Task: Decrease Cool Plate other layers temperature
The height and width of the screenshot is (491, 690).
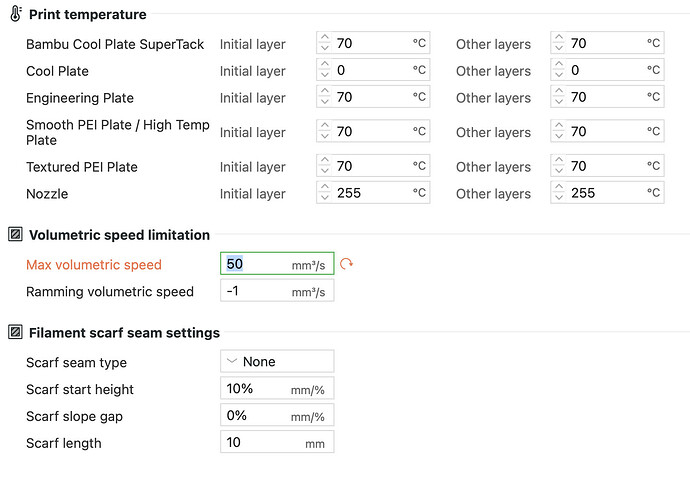Action: click(559, 74)
